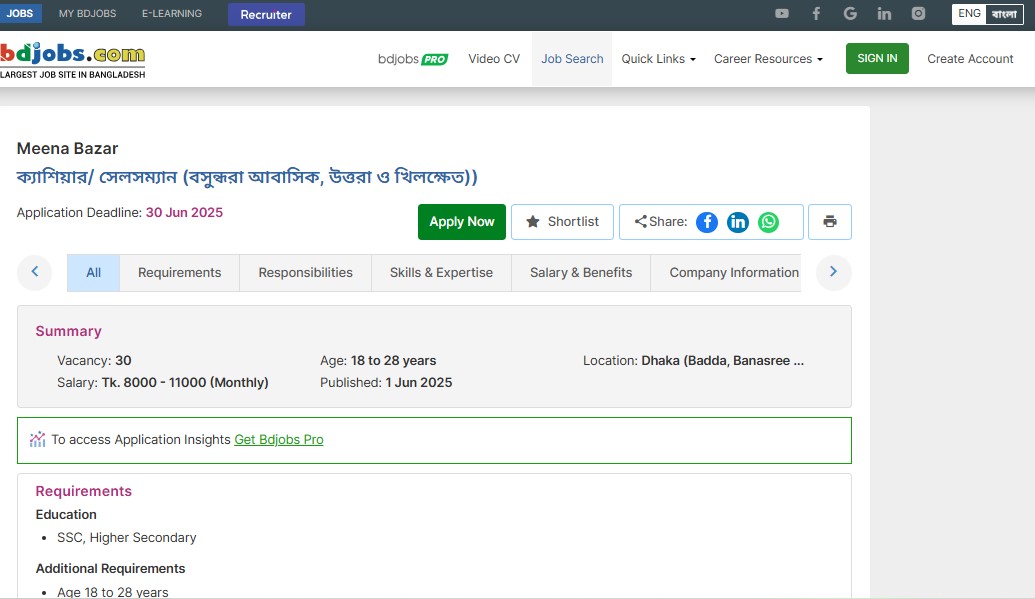This screenshot has height=599, width=1035.
Task: Follow the Get Bdjobs Pro link
Action: point(279,440)
